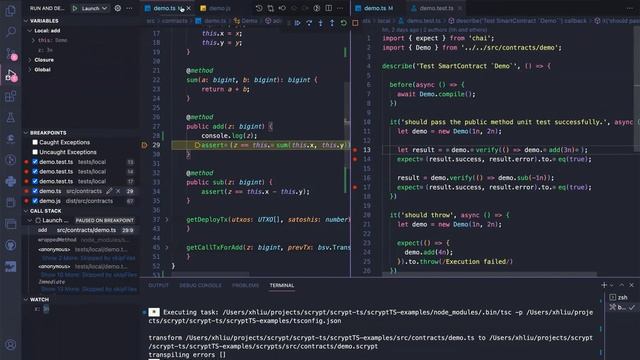640x360 pixels.
Task: Click the debug Step Over button
Action: [x=309, y=23]
